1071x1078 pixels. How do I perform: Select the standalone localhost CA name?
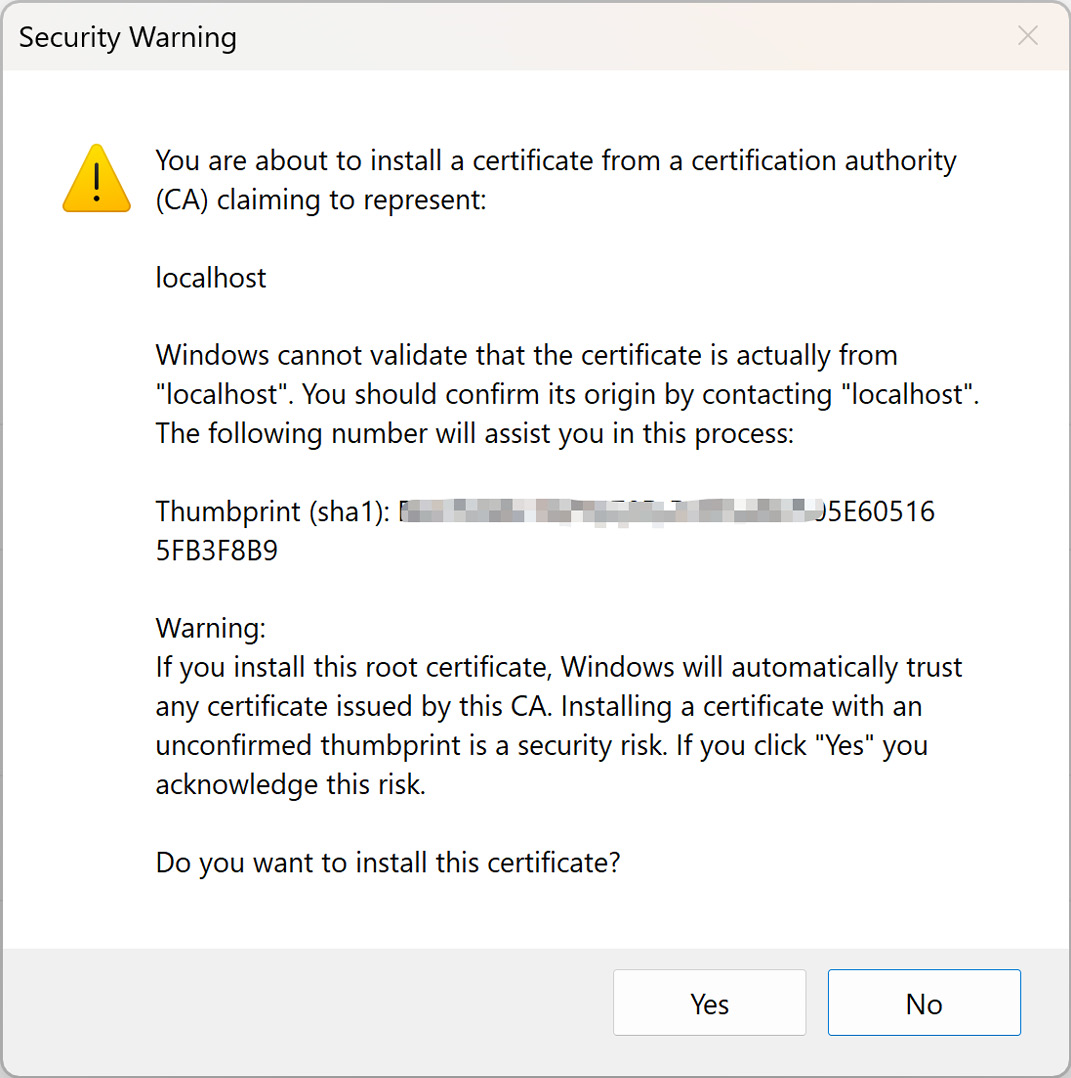[x=210, y=278]
